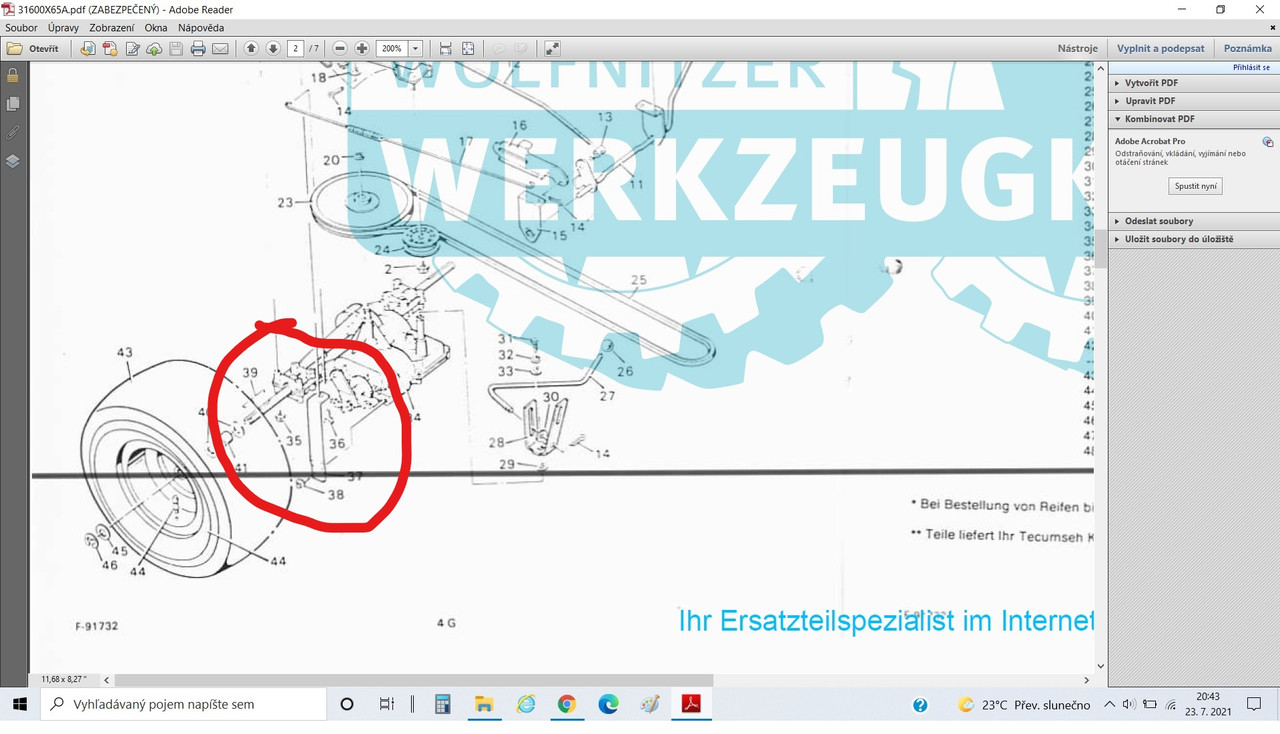Image resolution: width=1280 pixels, height=734 pixels.
Task: Open the Soubor menu
Action: tap(21, 28)
